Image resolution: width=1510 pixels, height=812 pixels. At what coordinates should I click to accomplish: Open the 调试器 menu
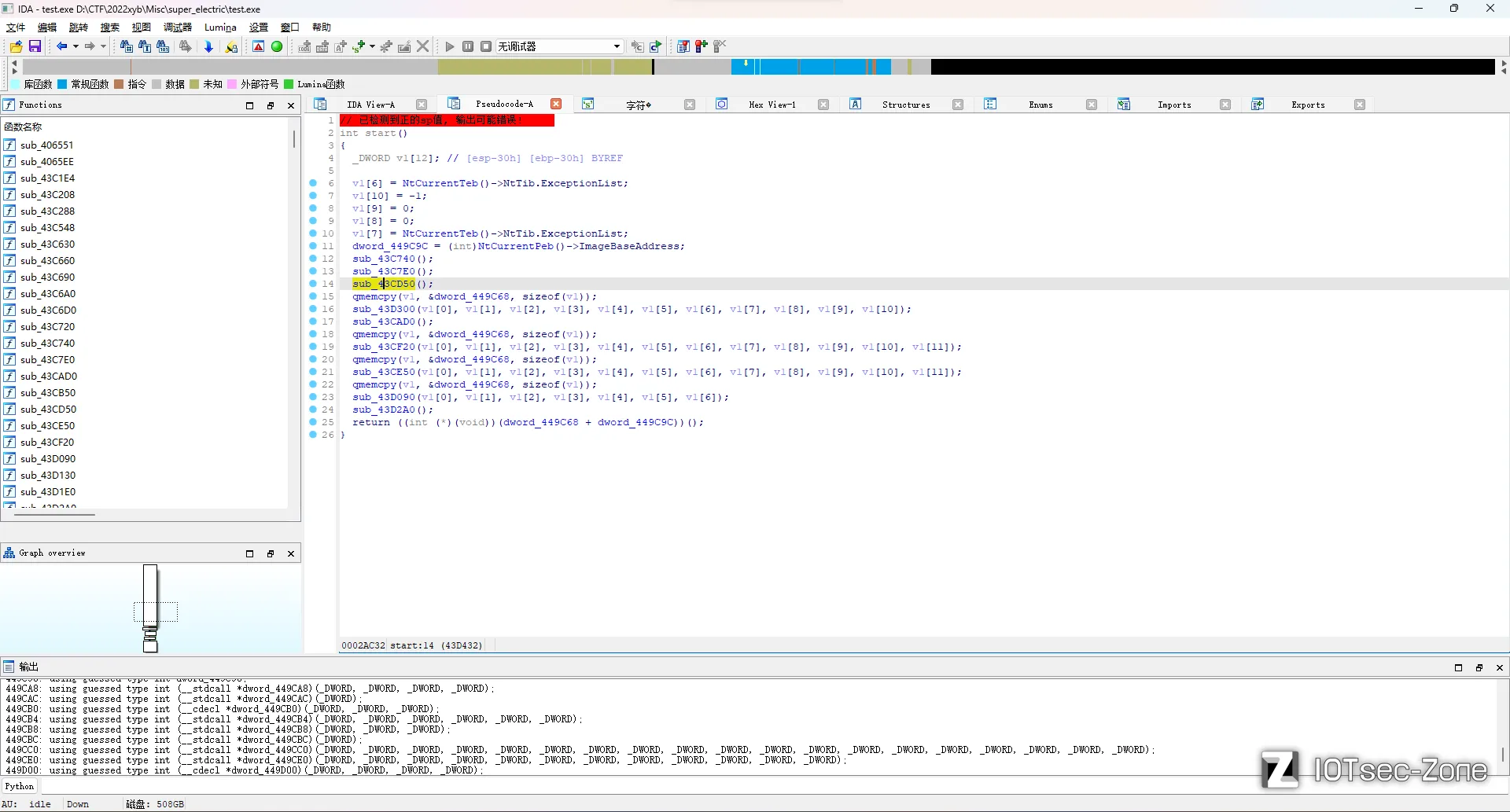tap(178, 28)
